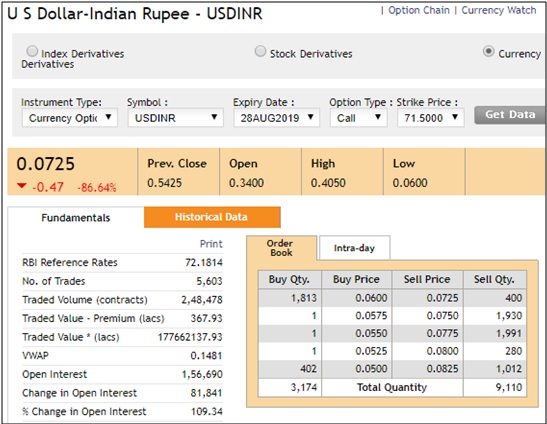The width and height of the screenshot is (547, 424).
Task: Click the percentage change -86.64%
Action: tap(97, 188)
